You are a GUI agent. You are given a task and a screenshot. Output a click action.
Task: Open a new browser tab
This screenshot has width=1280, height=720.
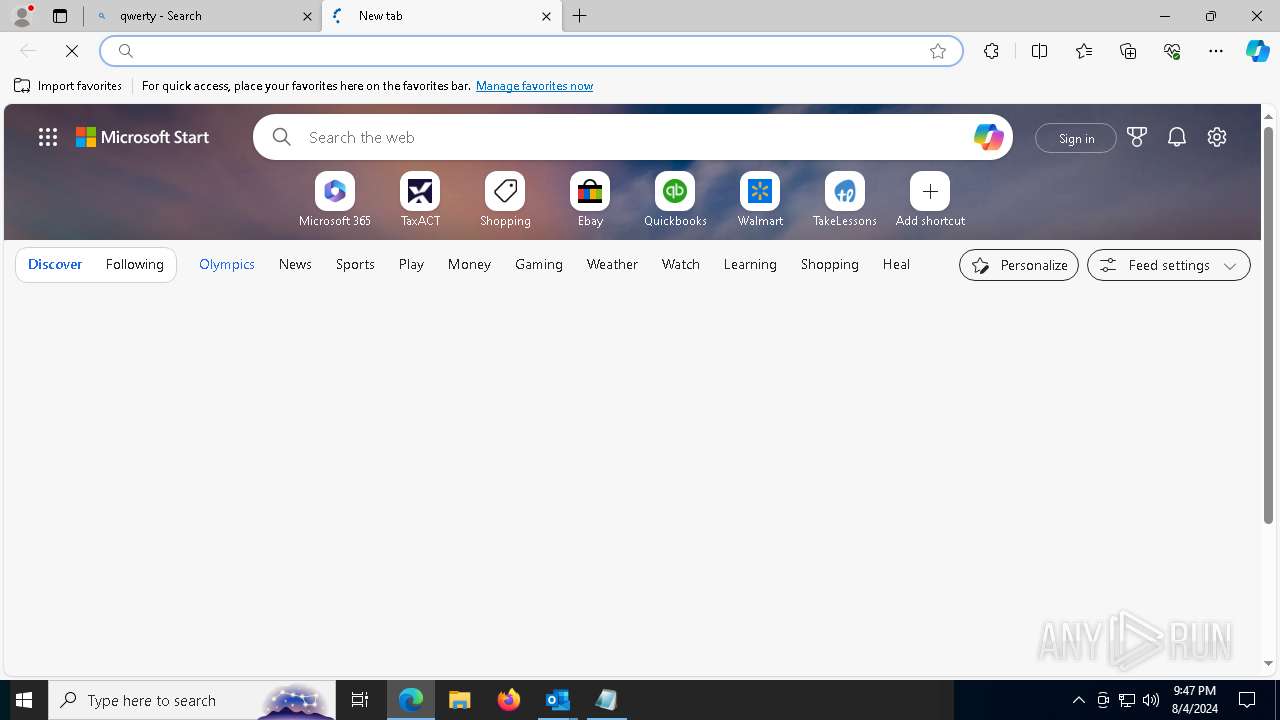pyautogui.click(x=580, y=16)
